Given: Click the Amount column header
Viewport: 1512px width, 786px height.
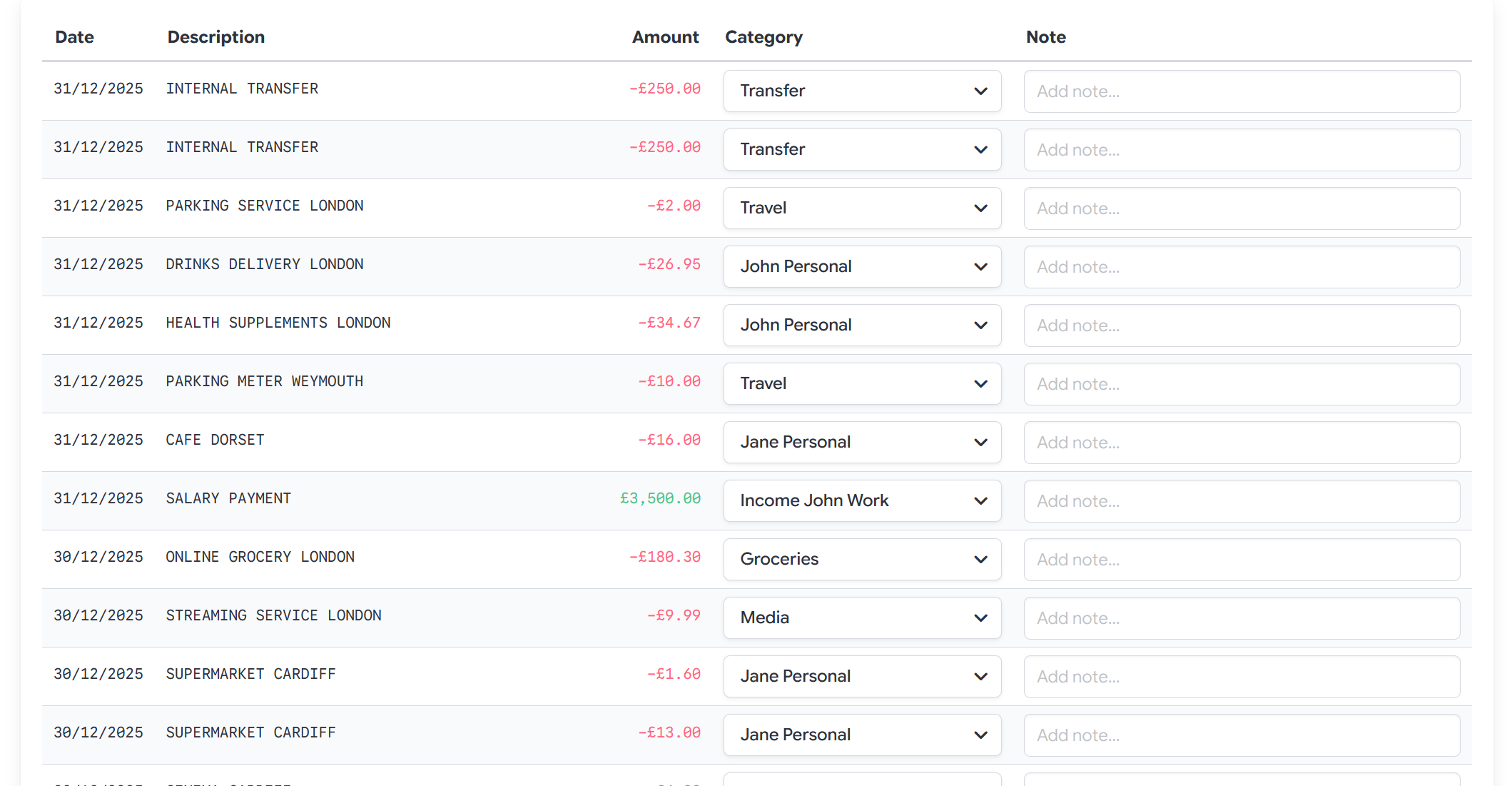Looking at the screenshot, I should point(665,36).
